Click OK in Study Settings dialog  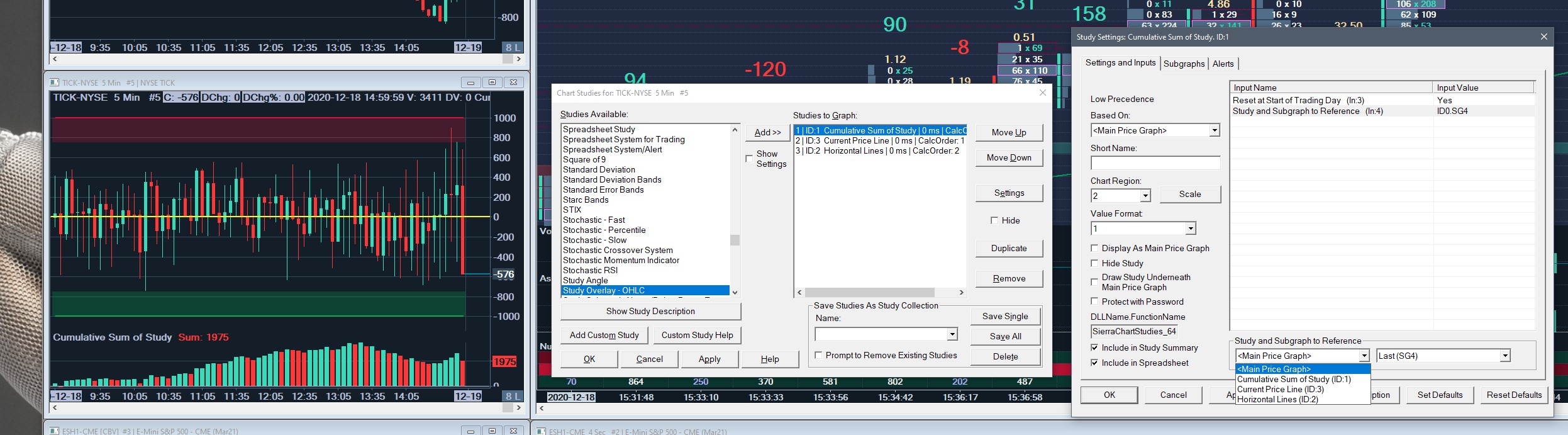click(x=1109, y=395)
